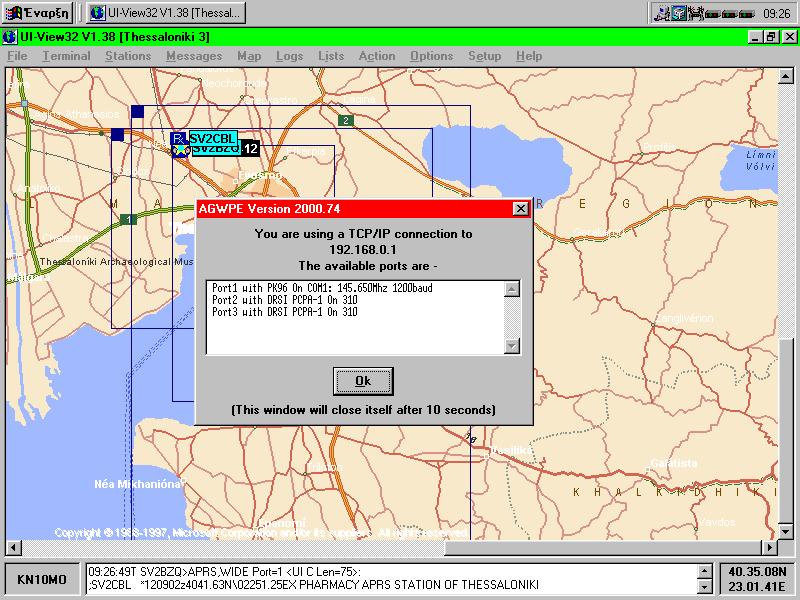
Task: Click the Galatista town label on the map
Action: (x=673, y=463)
